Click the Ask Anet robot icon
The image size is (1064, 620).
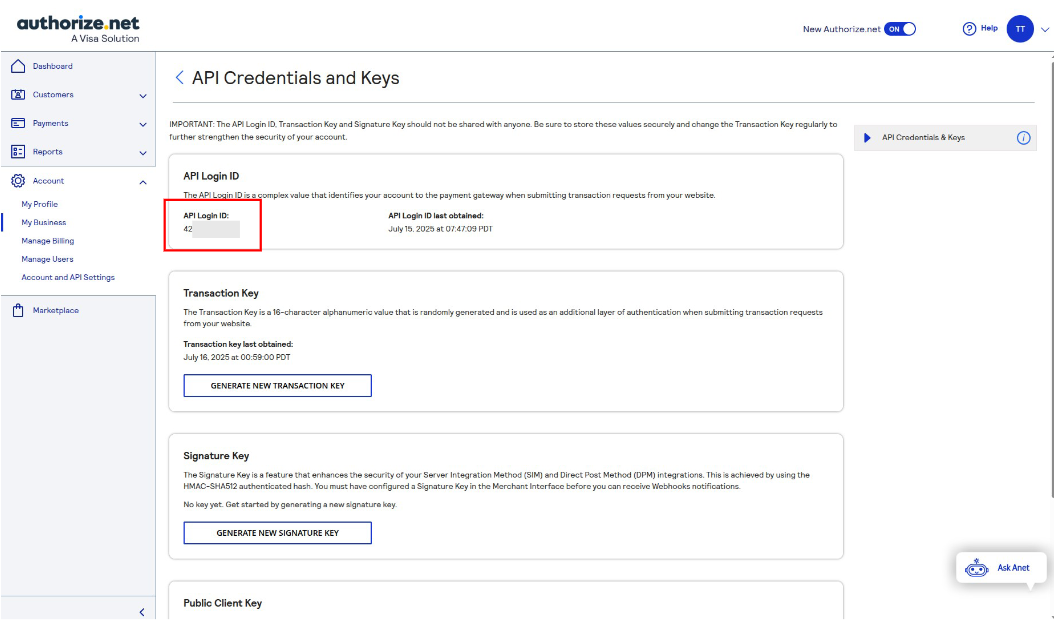pos(976,568)
